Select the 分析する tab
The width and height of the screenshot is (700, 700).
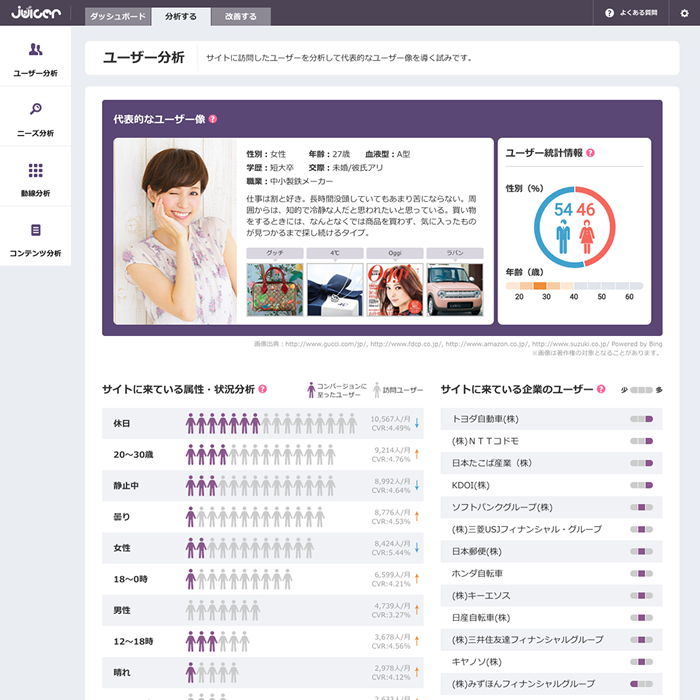[181, 17]
